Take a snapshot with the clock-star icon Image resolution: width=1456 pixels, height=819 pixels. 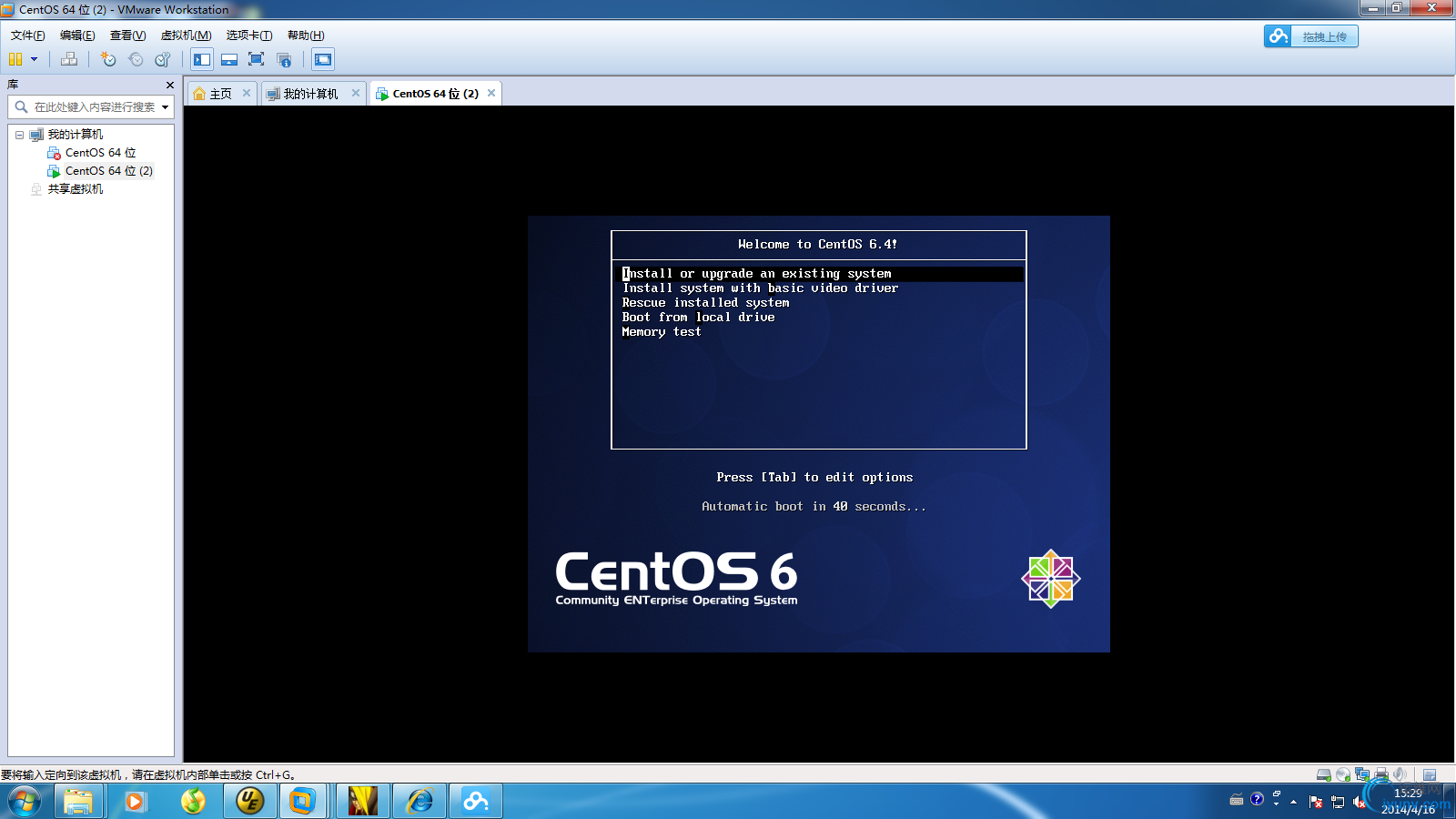click(108, 59)
